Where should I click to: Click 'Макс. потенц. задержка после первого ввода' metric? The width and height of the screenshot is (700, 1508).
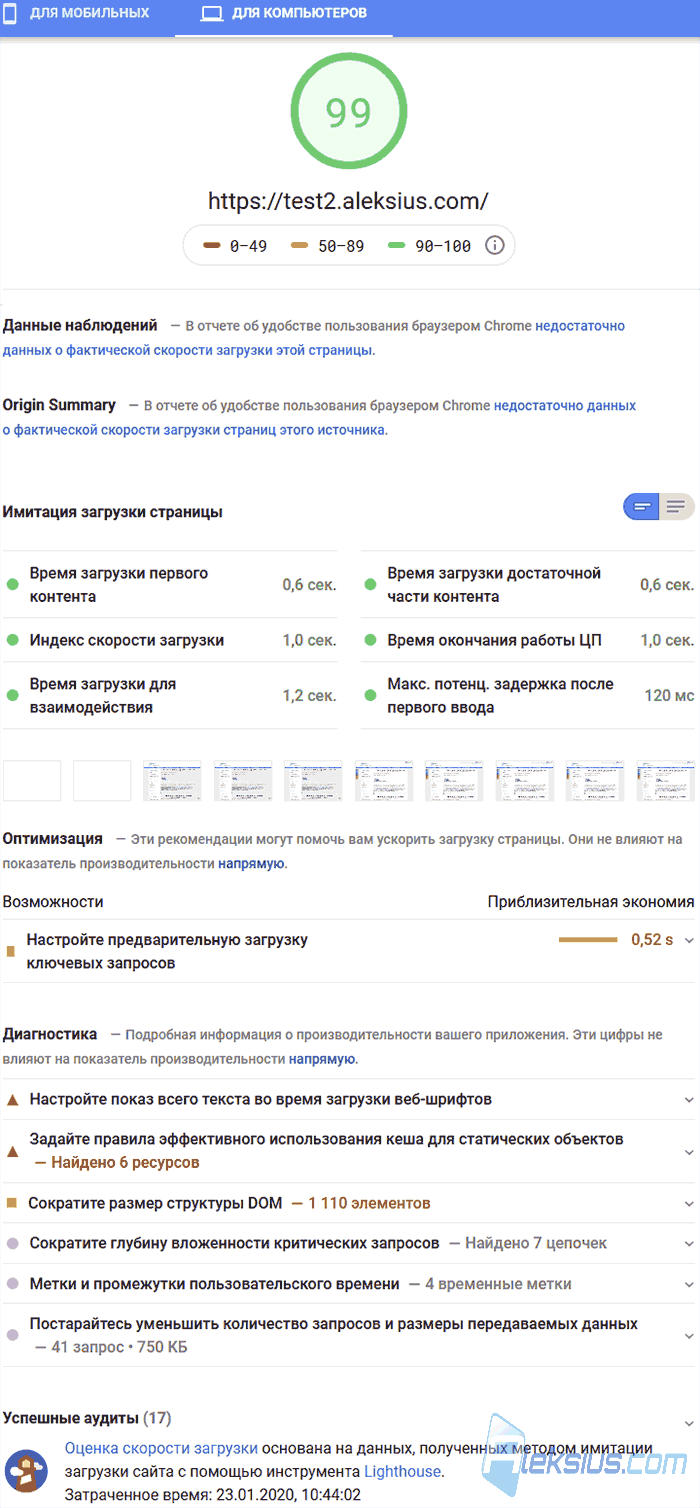coord(528,695)
